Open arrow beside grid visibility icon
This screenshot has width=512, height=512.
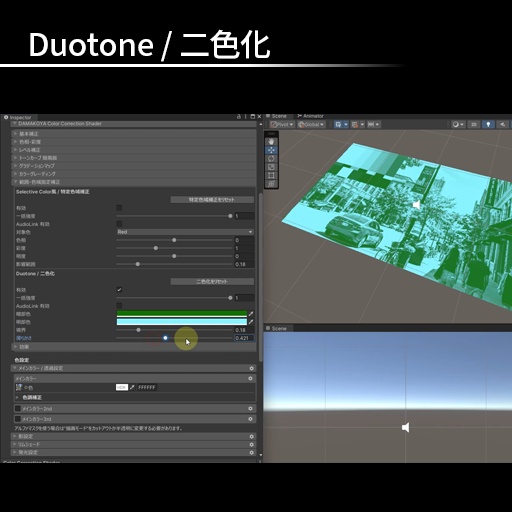click(x=346, y=124)
